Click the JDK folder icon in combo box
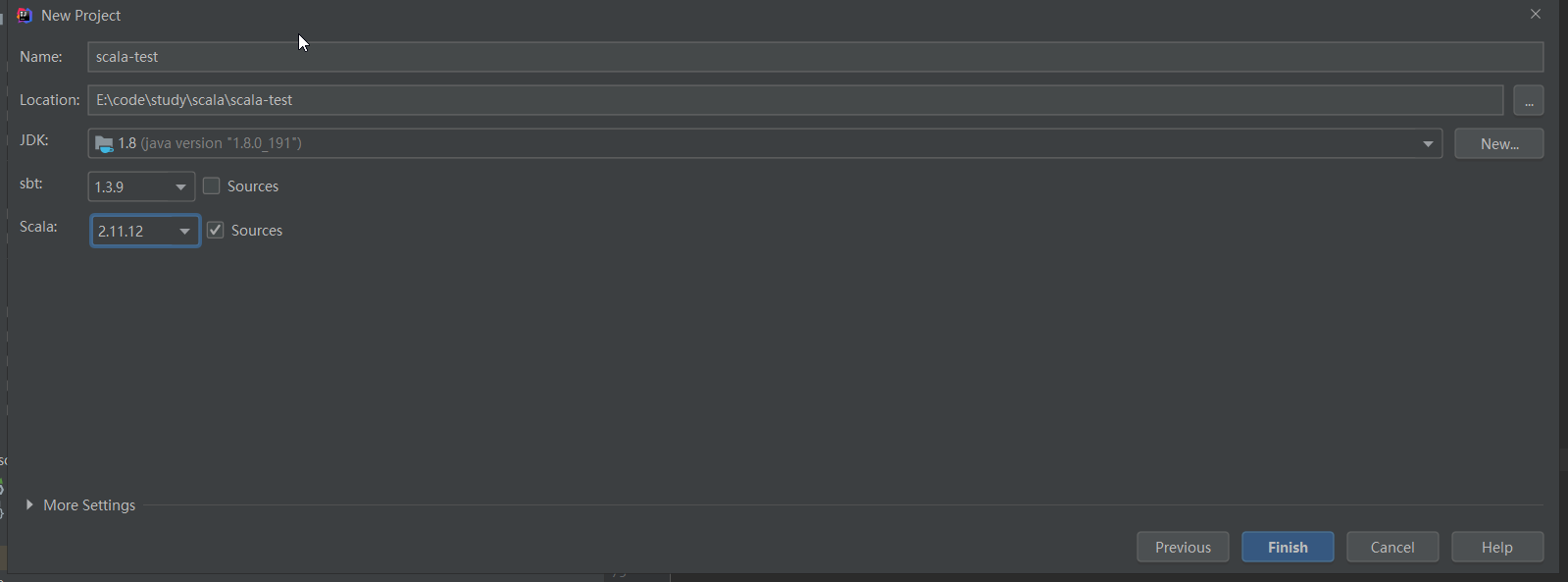This screenshot has height=582, width=1568. (x=104, y=144)
